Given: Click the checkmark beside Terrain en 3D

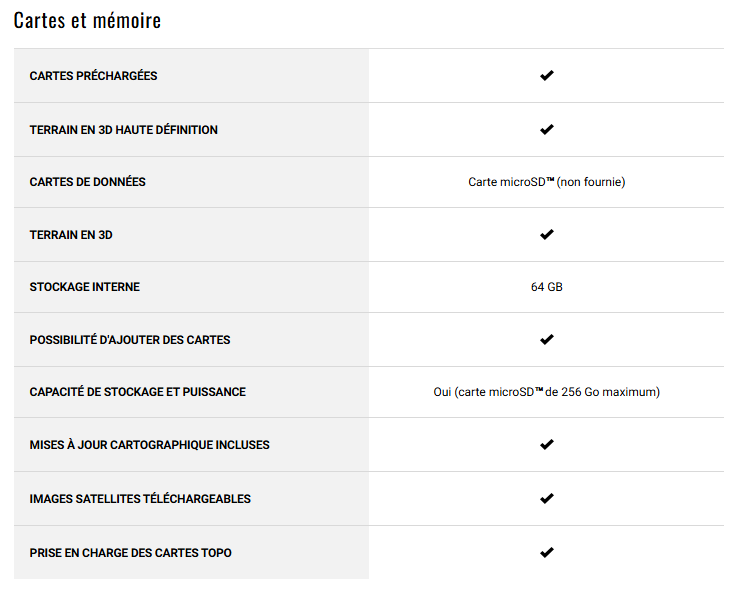Looking at the screenshot, I should (x=546, y=234).
